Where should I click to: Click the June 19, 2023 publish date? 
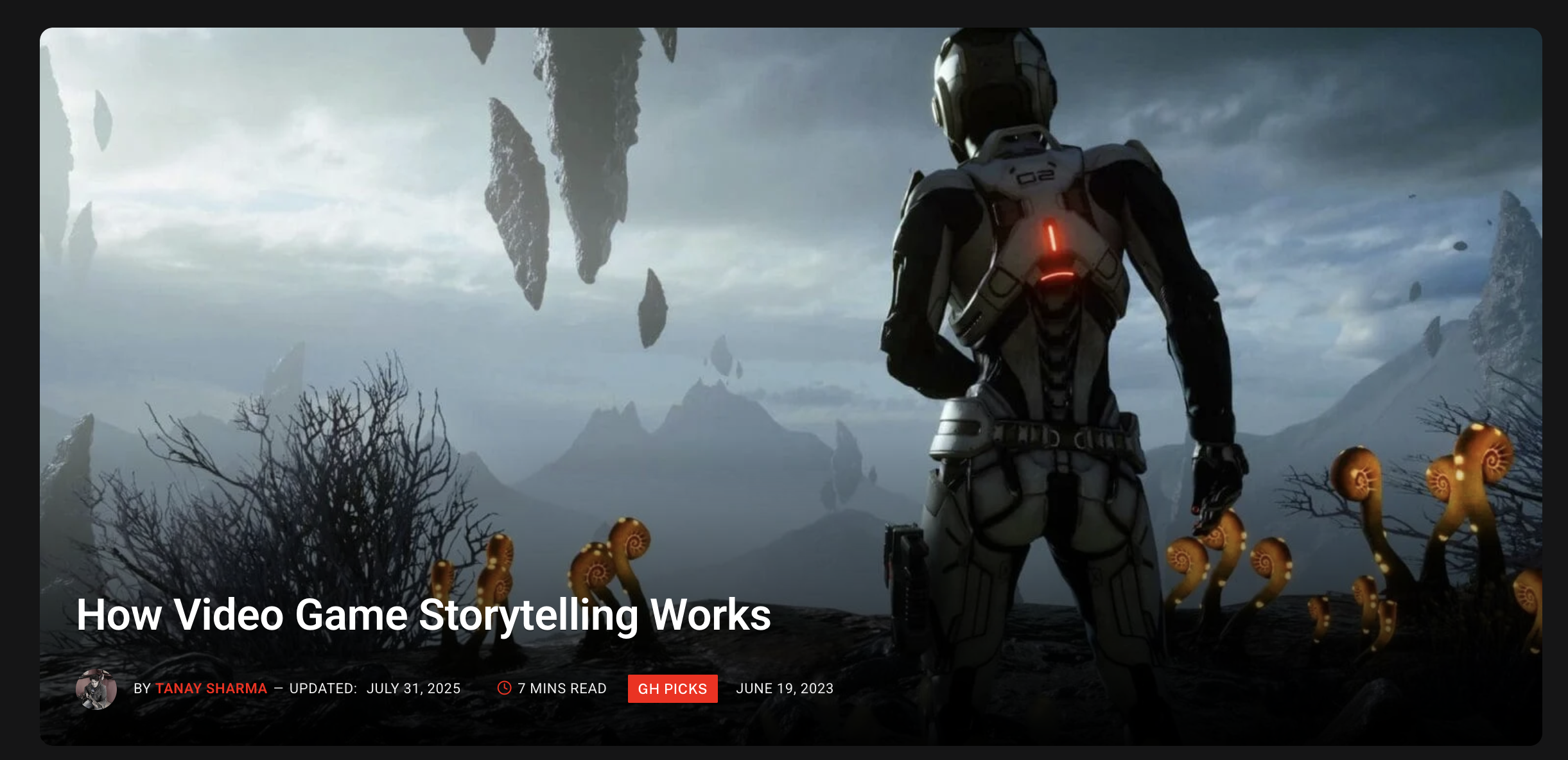[785, 689]
